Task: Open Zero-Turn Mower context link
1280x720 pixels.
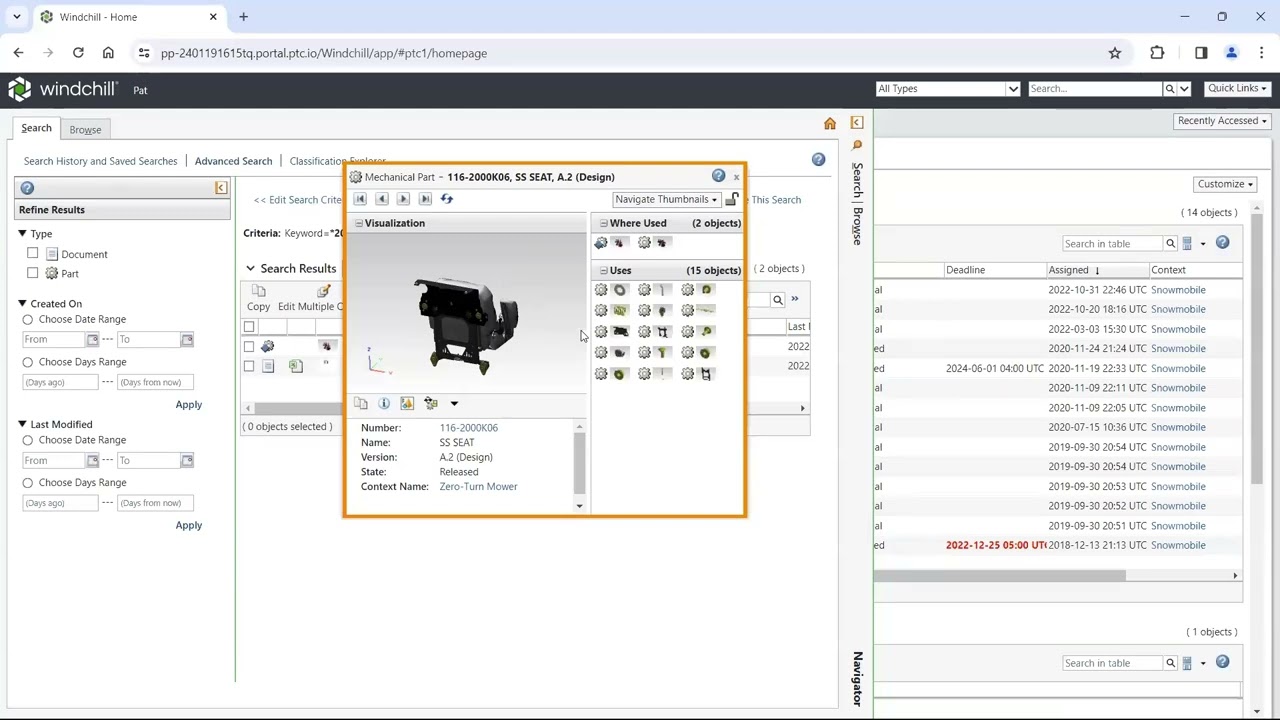Action: pyautogui.click(x=478, y=487)
